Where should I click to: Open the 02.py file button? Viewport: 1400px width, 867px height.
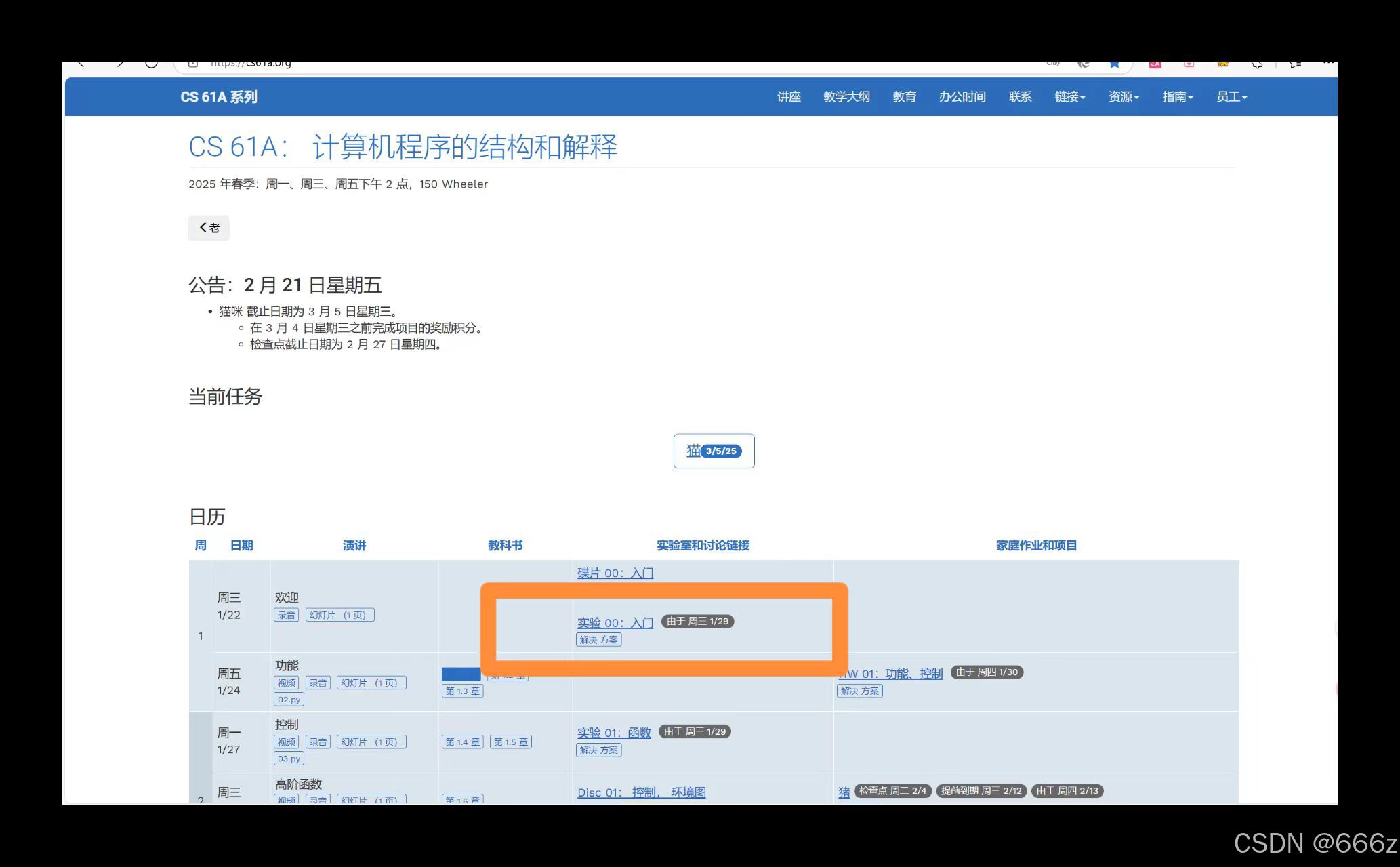pyautogui.click(x=289, y=700)
